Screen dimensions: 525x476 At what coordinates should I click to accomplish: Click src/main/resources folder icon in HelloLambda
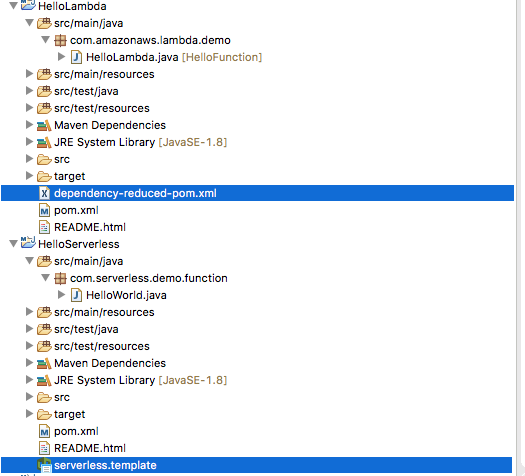click(x=44, y=74)
